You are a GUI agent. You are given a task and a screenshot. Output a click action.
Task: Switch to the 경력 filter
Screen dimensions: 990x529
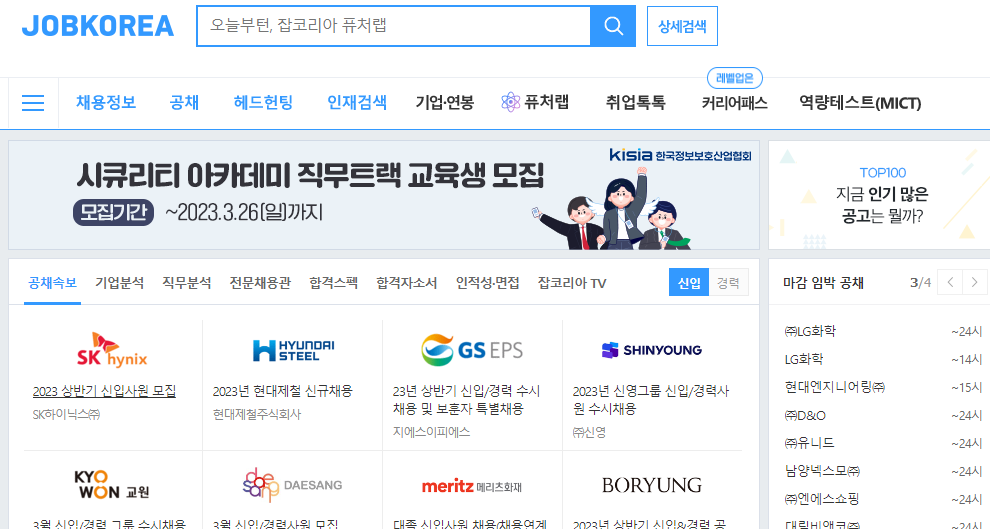tap(728, 283)
